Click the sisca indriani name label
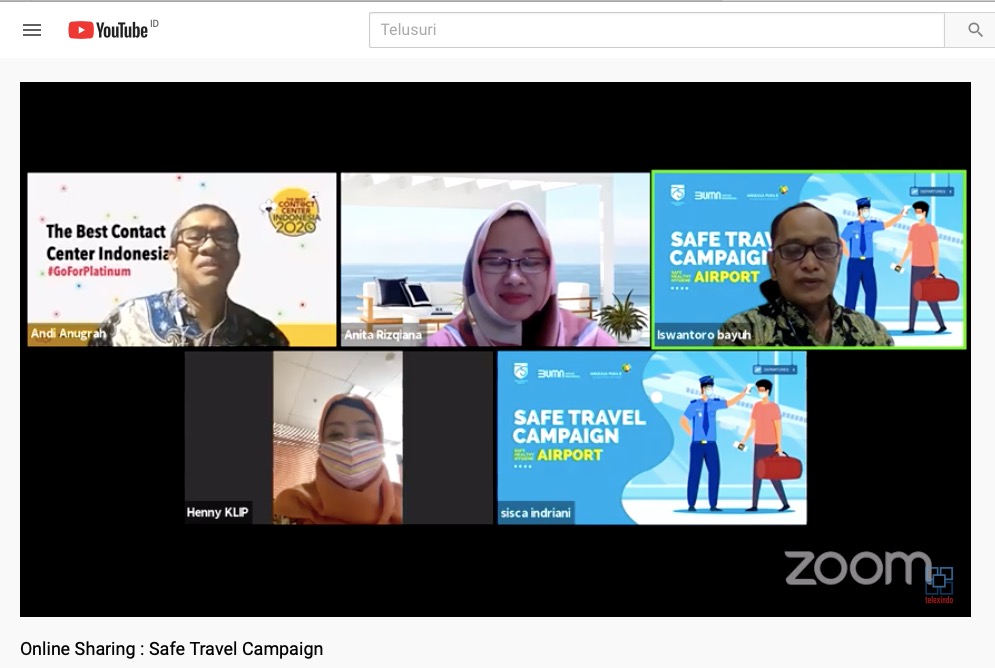 click(536, 513)
